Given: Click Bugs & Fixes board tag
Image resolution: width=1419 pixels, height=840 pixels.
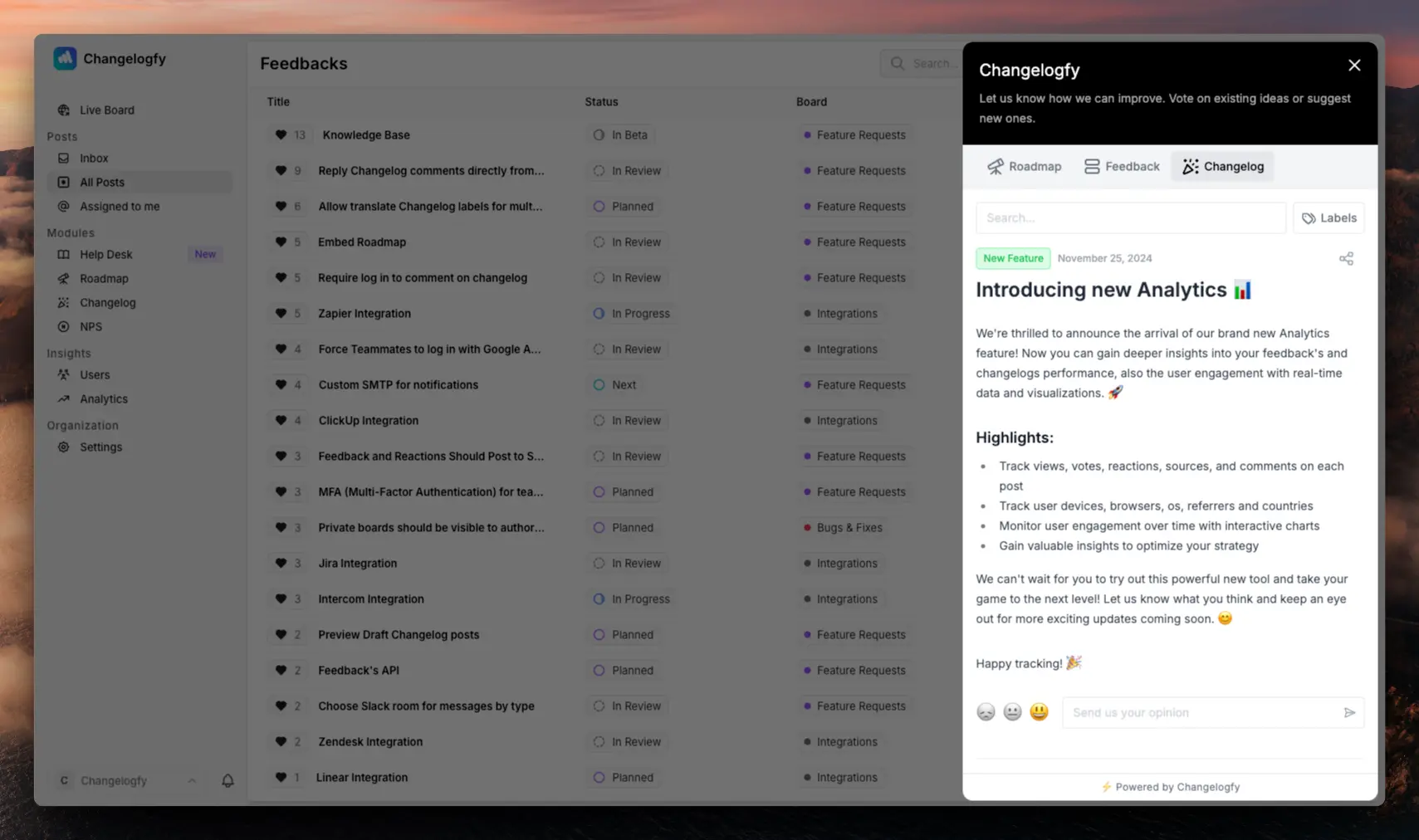Looking at the screenshot, I should click(843, 527).
